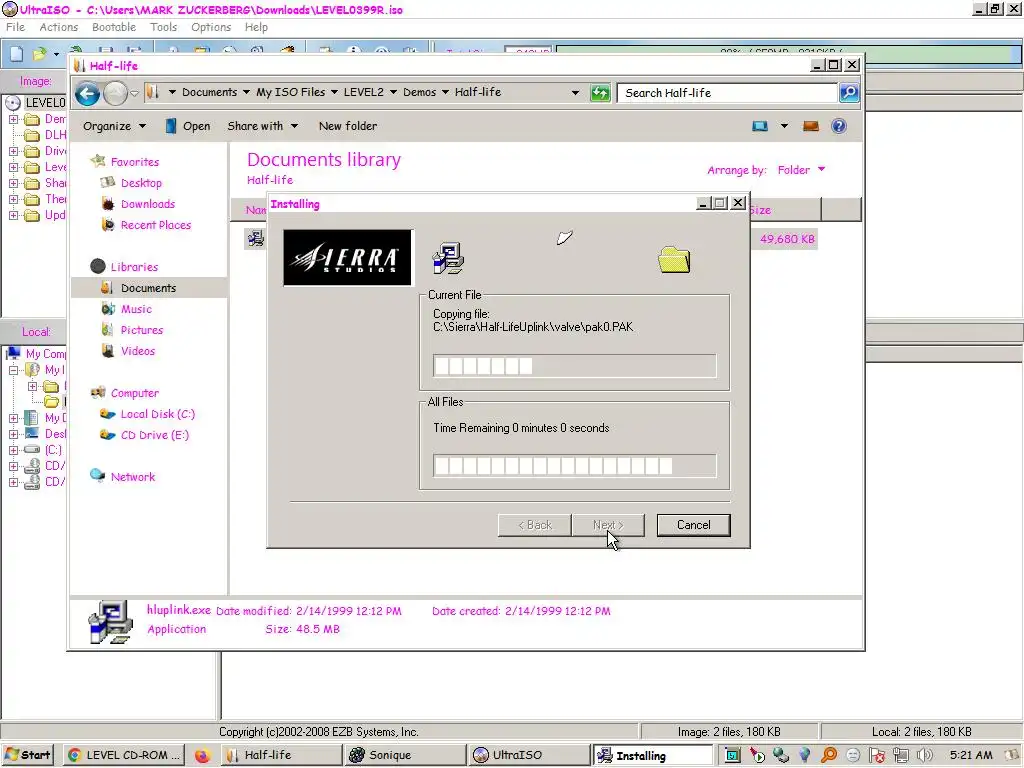
Task: Select CD Drive (E:) in navigation pane
Action: click(155, 435)
